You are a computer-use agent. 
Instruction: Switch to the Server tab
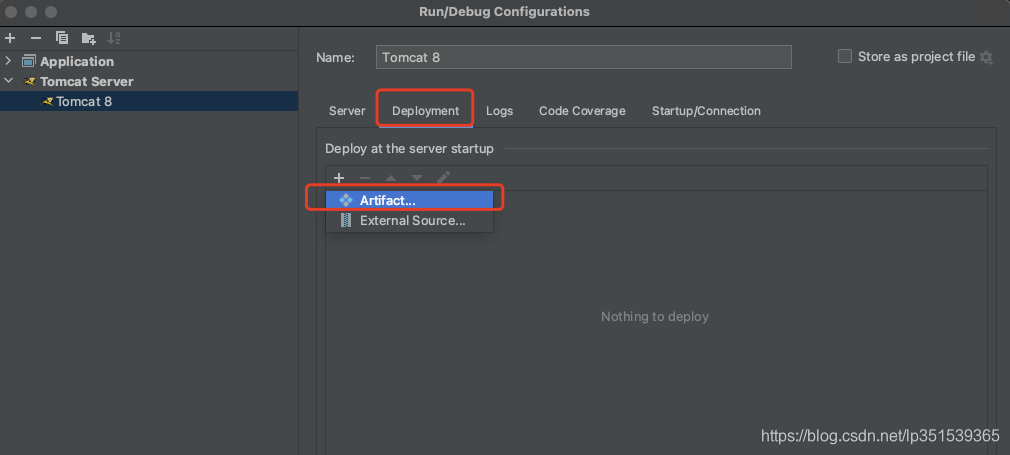[347, 111]
